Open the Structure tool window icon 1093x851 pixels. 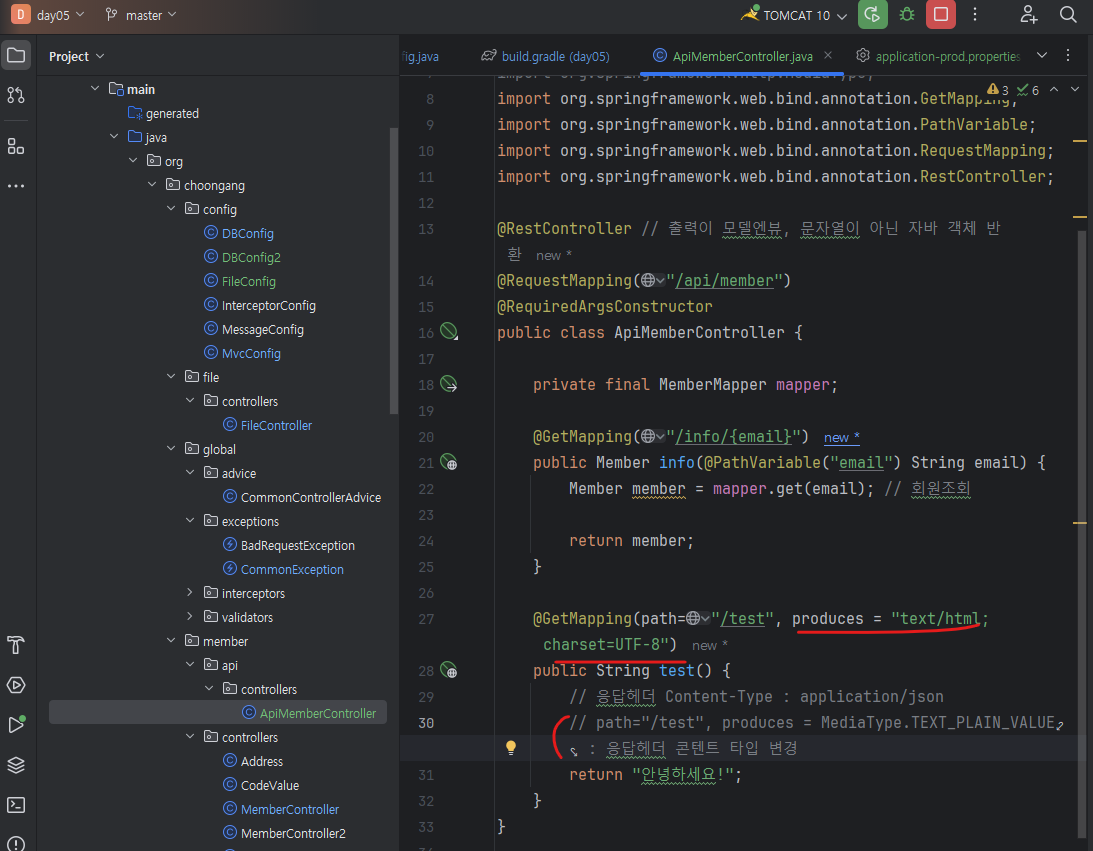pyautogui.click(x=16, y=146)
